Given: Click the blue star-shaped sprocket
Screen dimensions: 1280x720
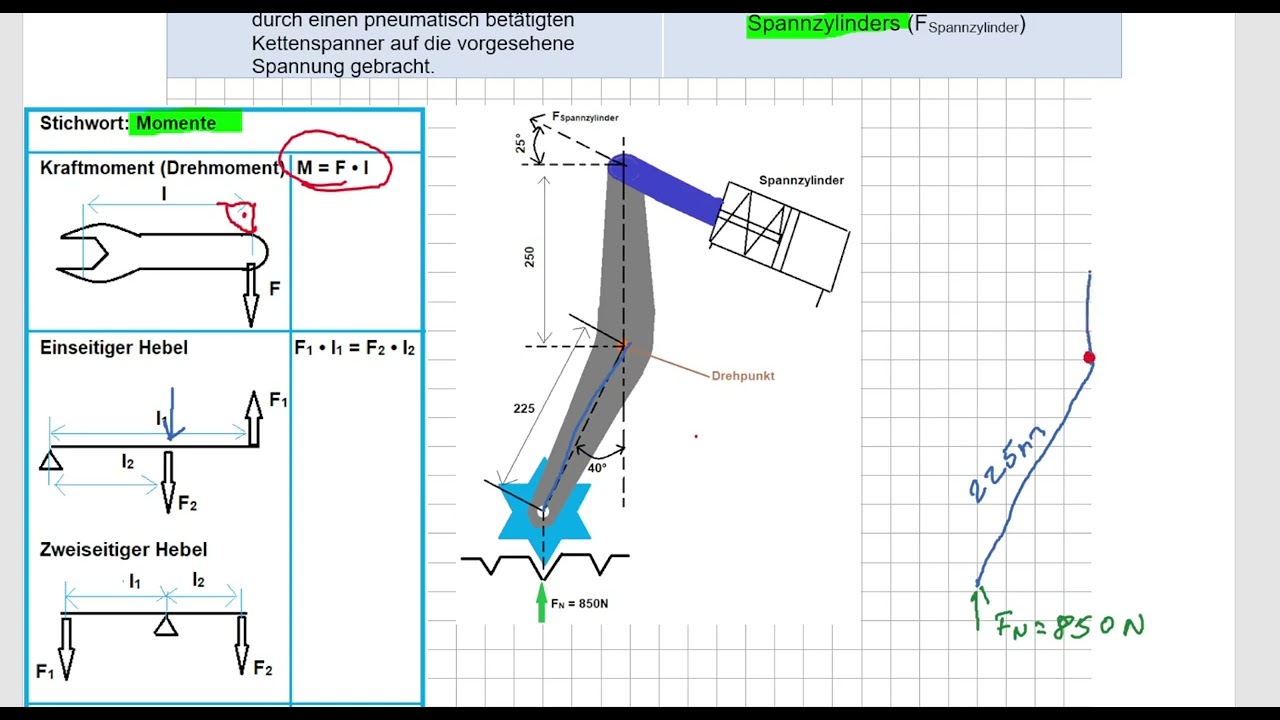Looking at the screenshot, I should pos(544,513).
